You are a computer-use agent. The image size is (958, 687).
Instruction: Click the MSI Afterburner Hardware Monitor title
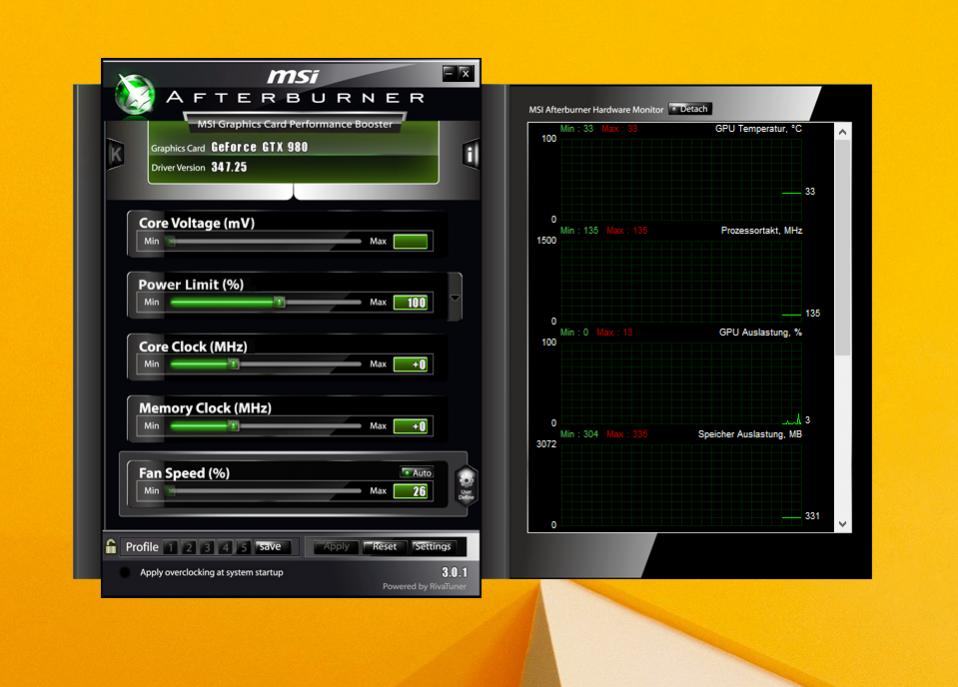596,109
